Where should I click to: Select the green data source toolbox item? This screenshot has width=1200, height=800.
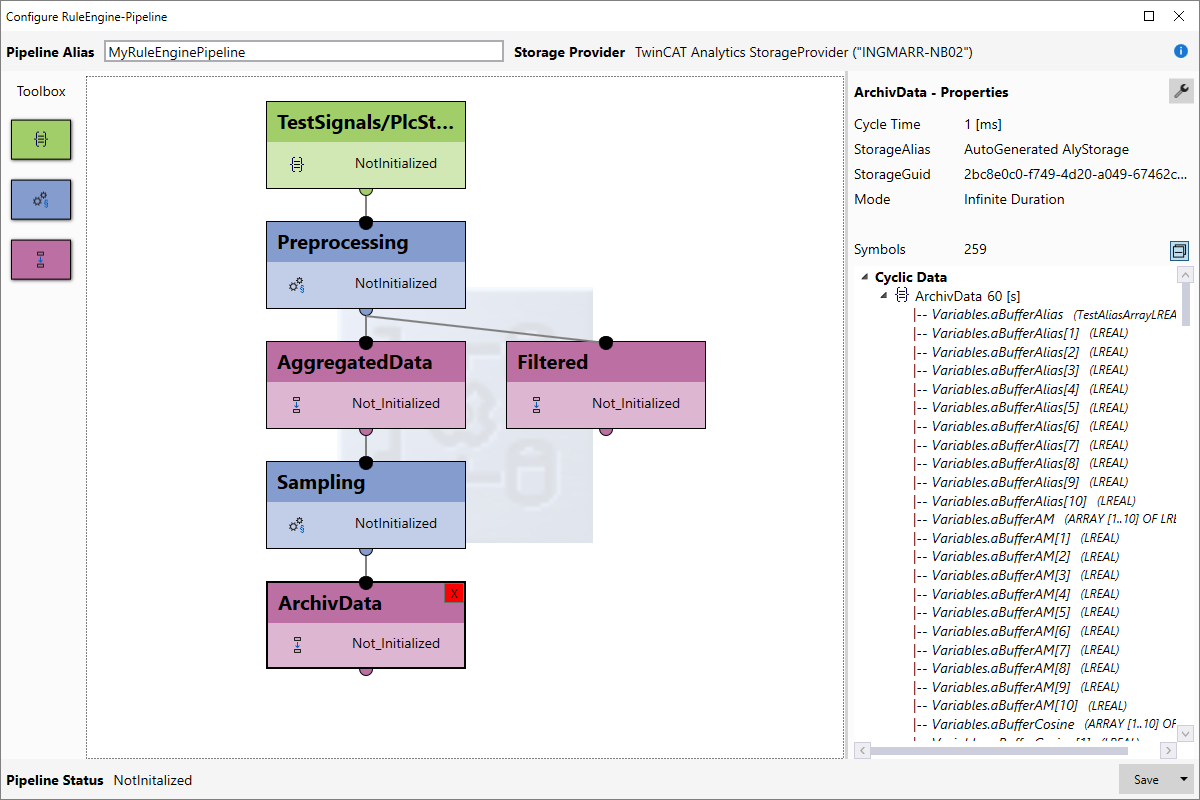[x=41, y=140]
